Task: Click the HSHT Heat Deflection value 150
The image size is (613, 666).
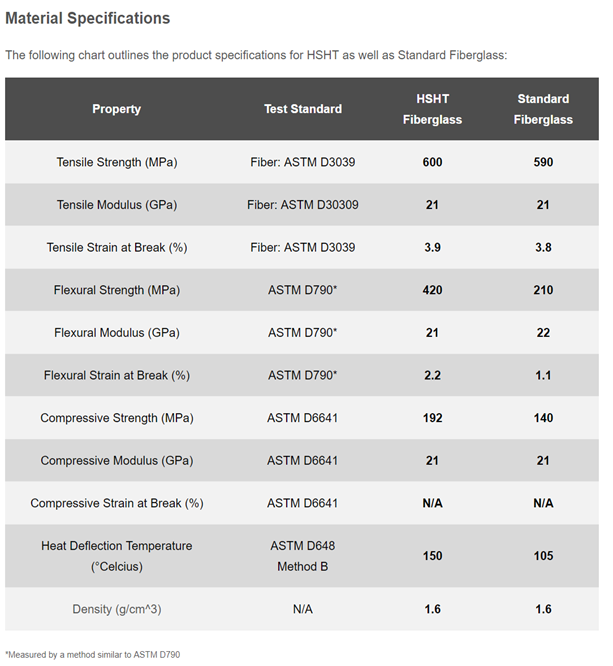Action: [432, 556]
